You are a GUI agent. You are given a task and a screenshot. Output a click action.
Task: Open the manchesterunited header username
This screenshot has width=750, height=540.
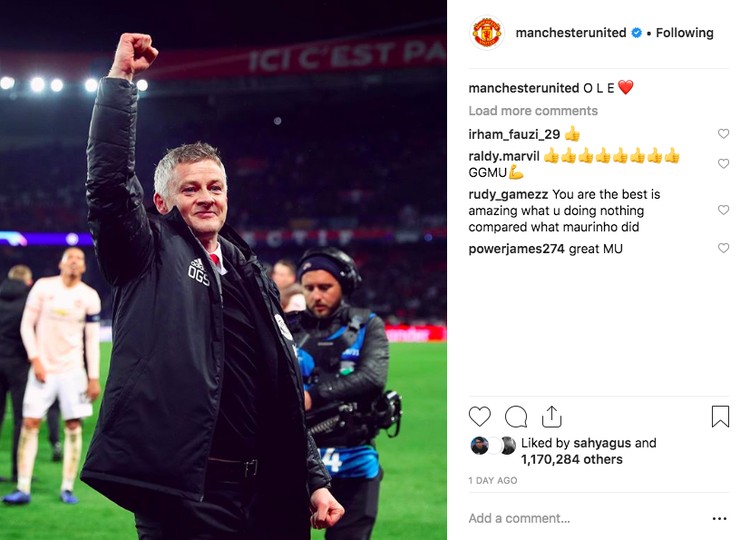pos(571,33)
